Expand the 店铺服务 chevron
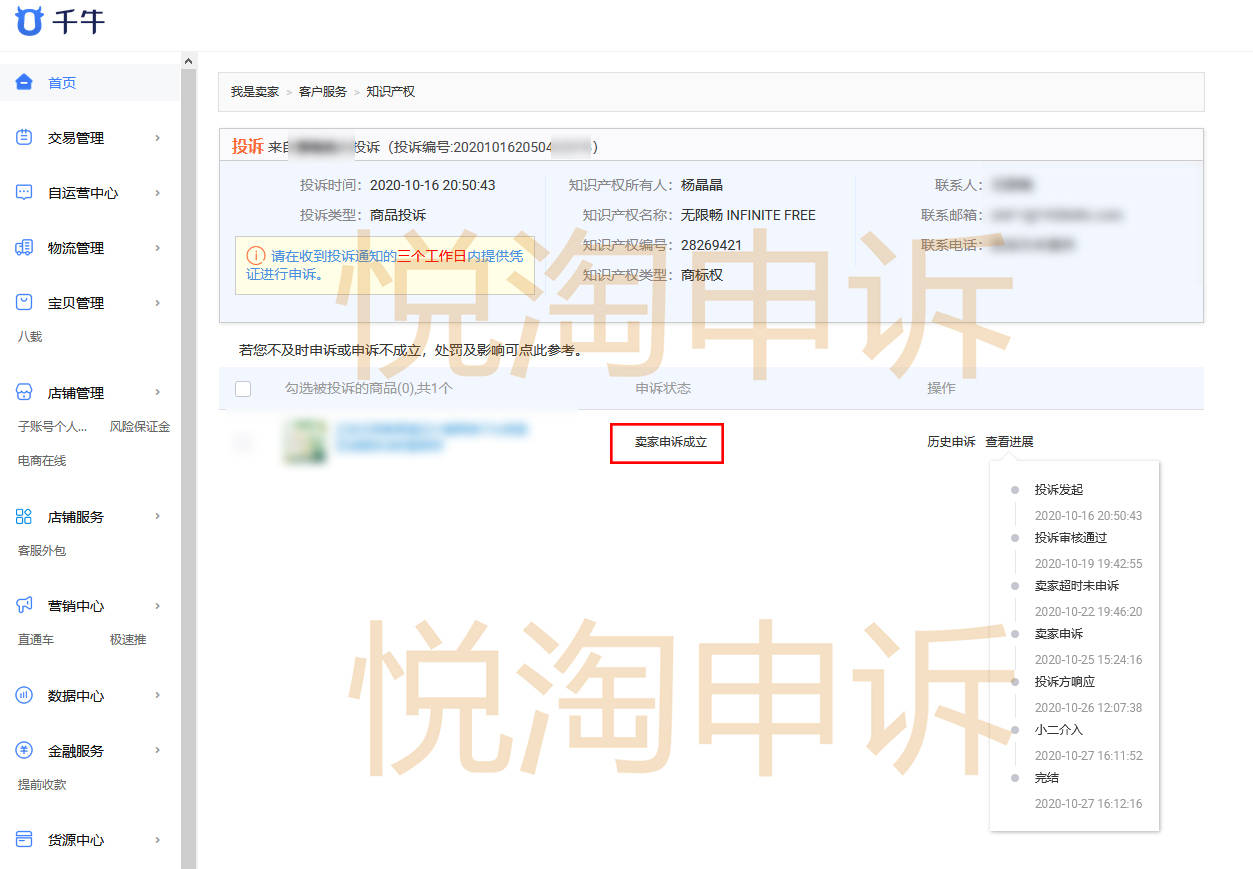 [x=157, y=517]
